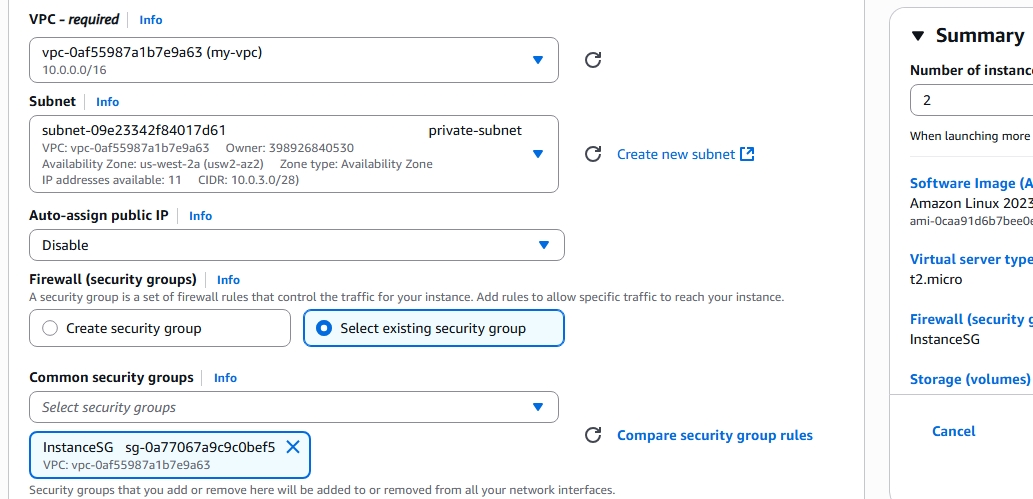Show Info for Firewall security groups

click(x=228, y=280)
